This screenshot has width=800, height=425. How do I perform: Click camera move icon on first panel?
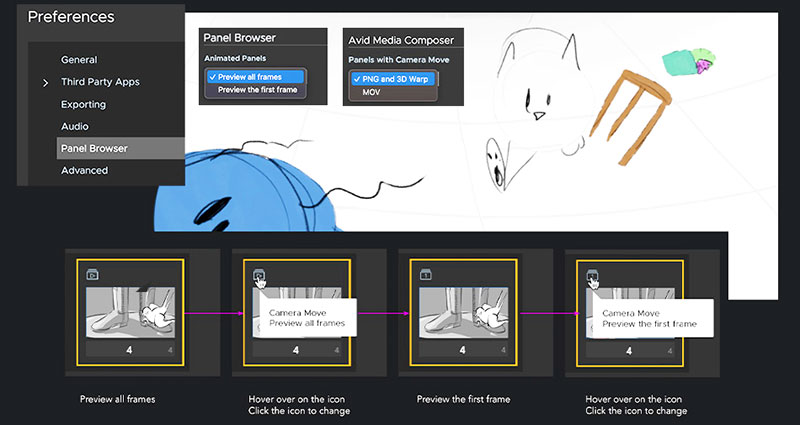(92, 273)
